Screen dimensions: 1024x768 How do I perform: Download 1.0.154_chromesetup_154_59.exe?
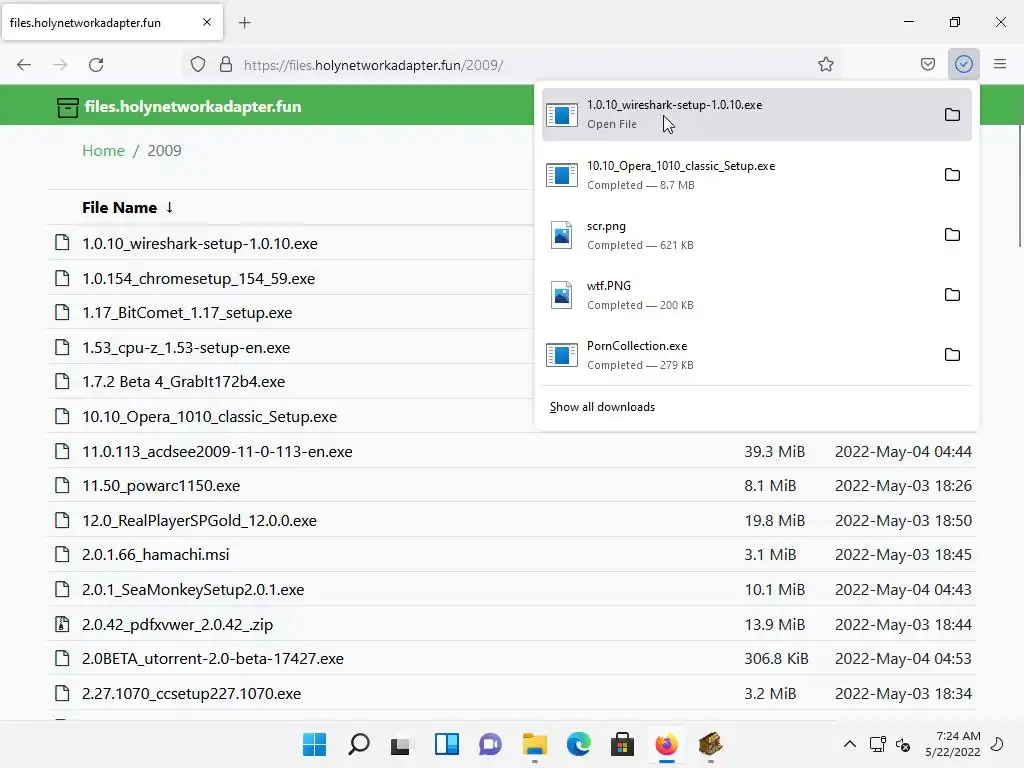[199, 278]
